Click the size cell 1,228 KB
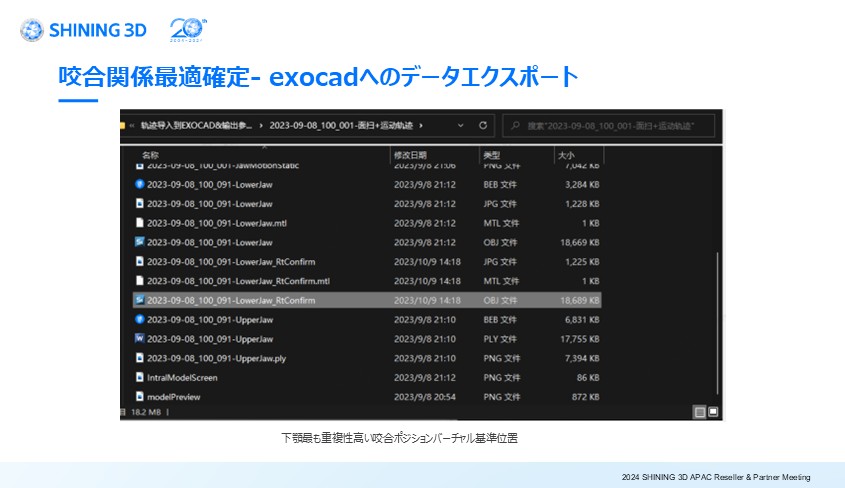The width and height of the screenshot is (845, 488). coord(582,204)
